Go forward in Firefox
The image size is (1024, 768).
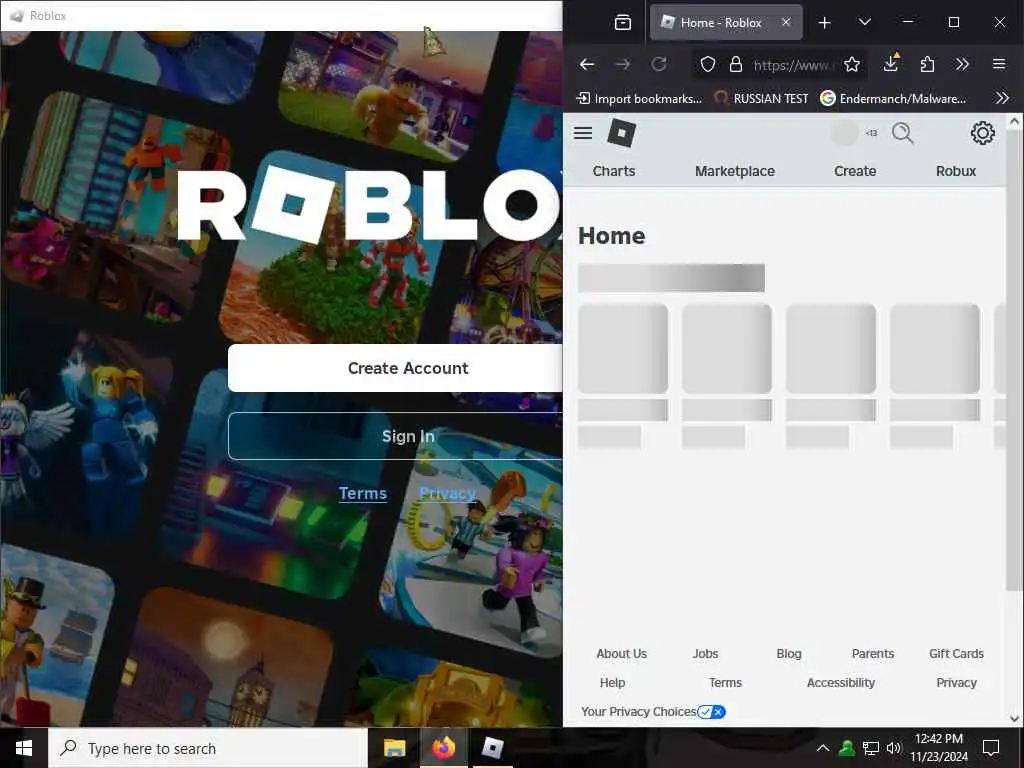tap(623, 64)
